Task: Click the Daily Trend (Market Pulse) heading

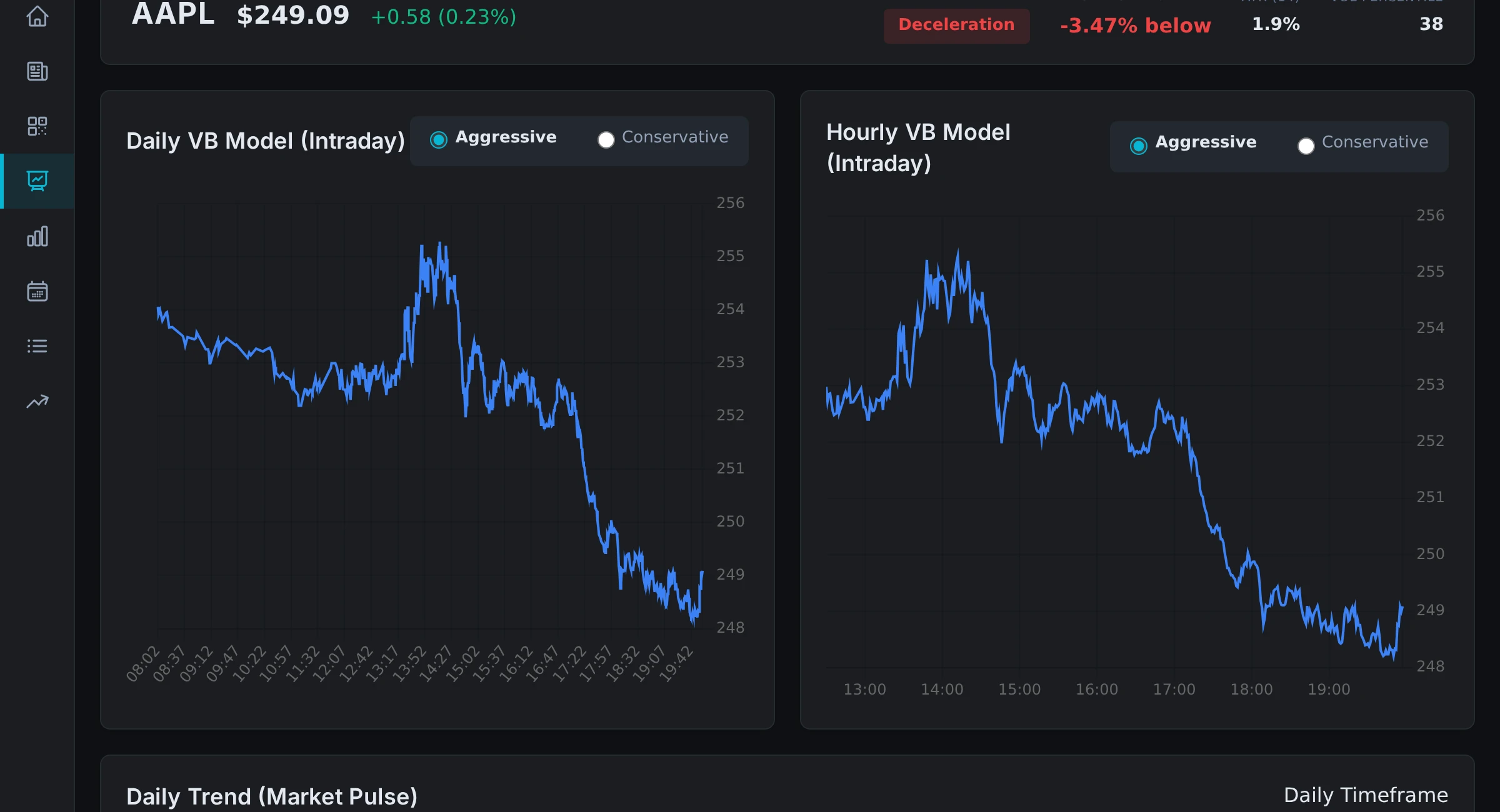Action: pyautogui.click(x=272, y=797)
